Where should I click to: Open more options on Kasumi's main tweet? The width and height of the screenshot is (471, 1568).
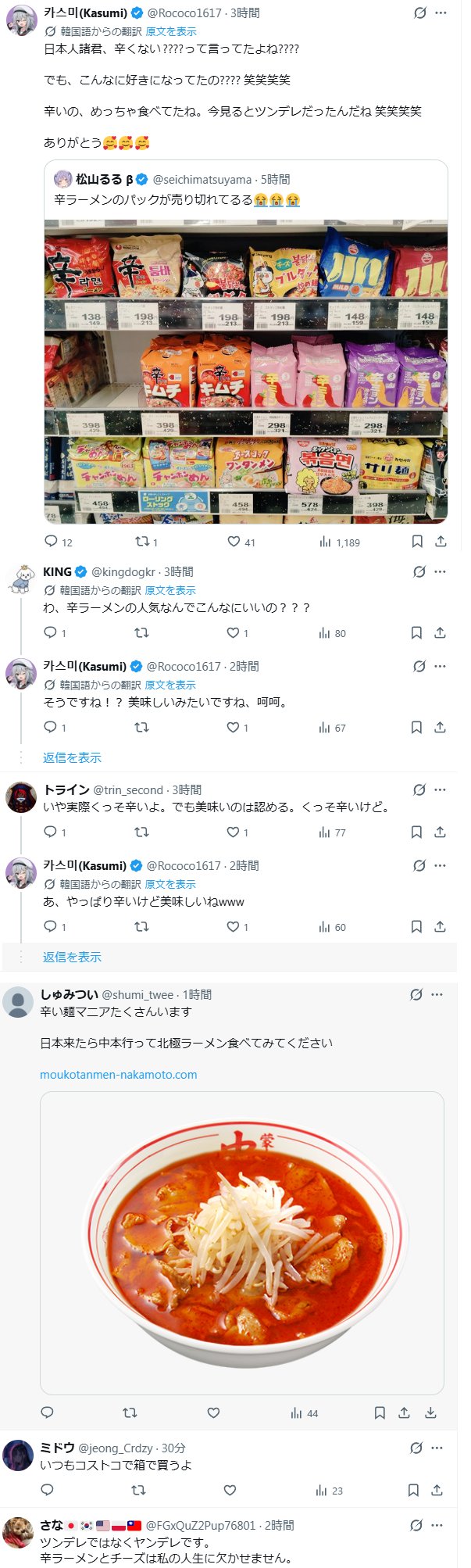point(441,13)
